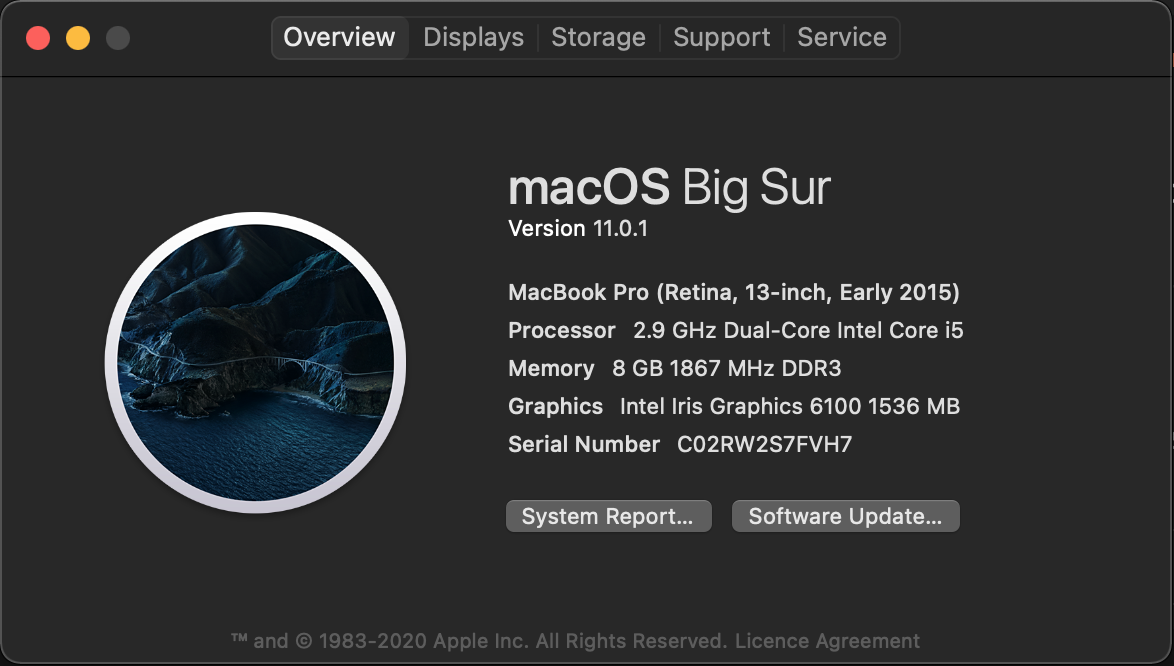Close the About This Mac window
1174x666 pixels.
pos(38,37)
